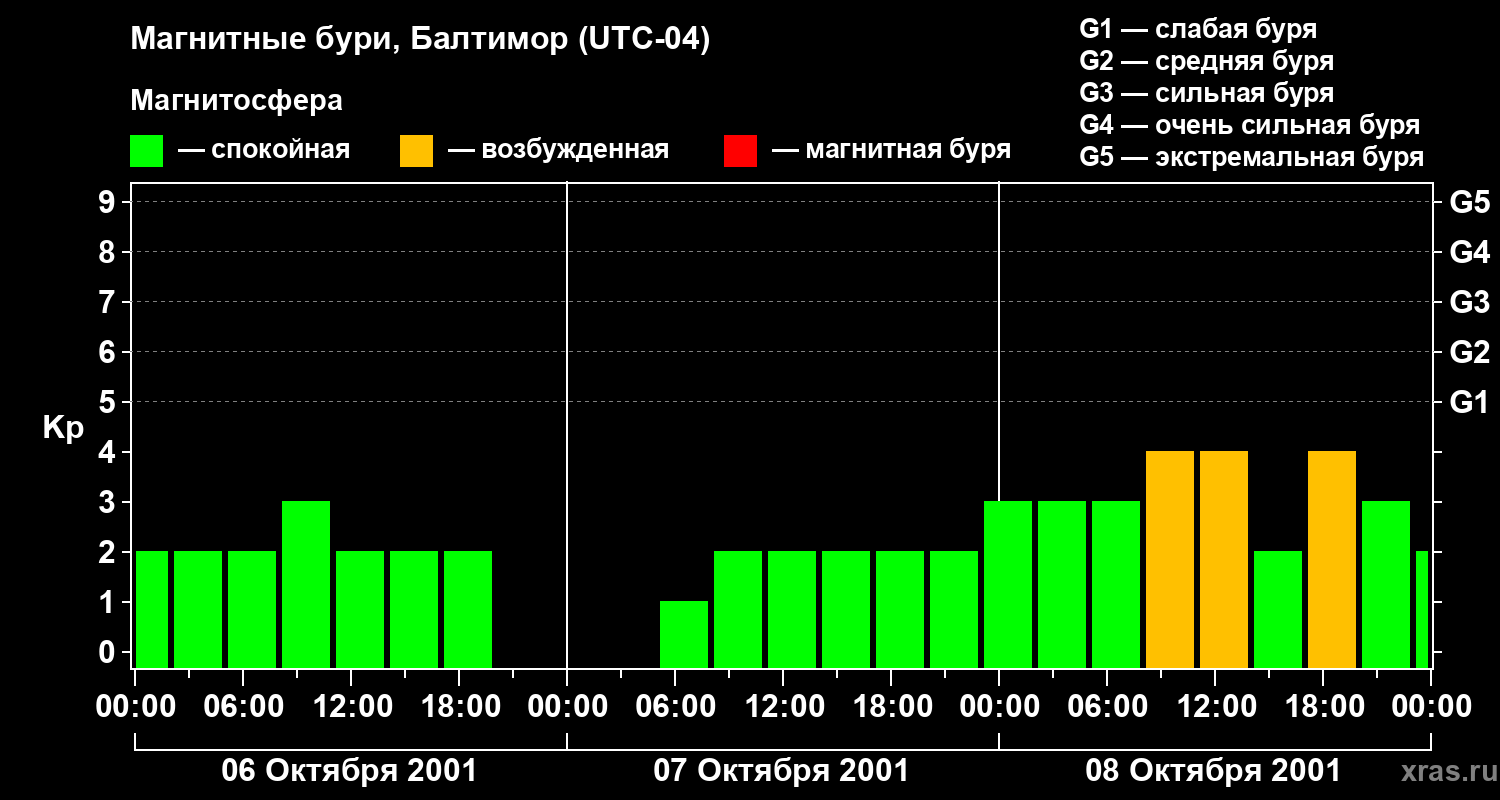
Task: Click the G1 label on right axis
Action: 1469,403
